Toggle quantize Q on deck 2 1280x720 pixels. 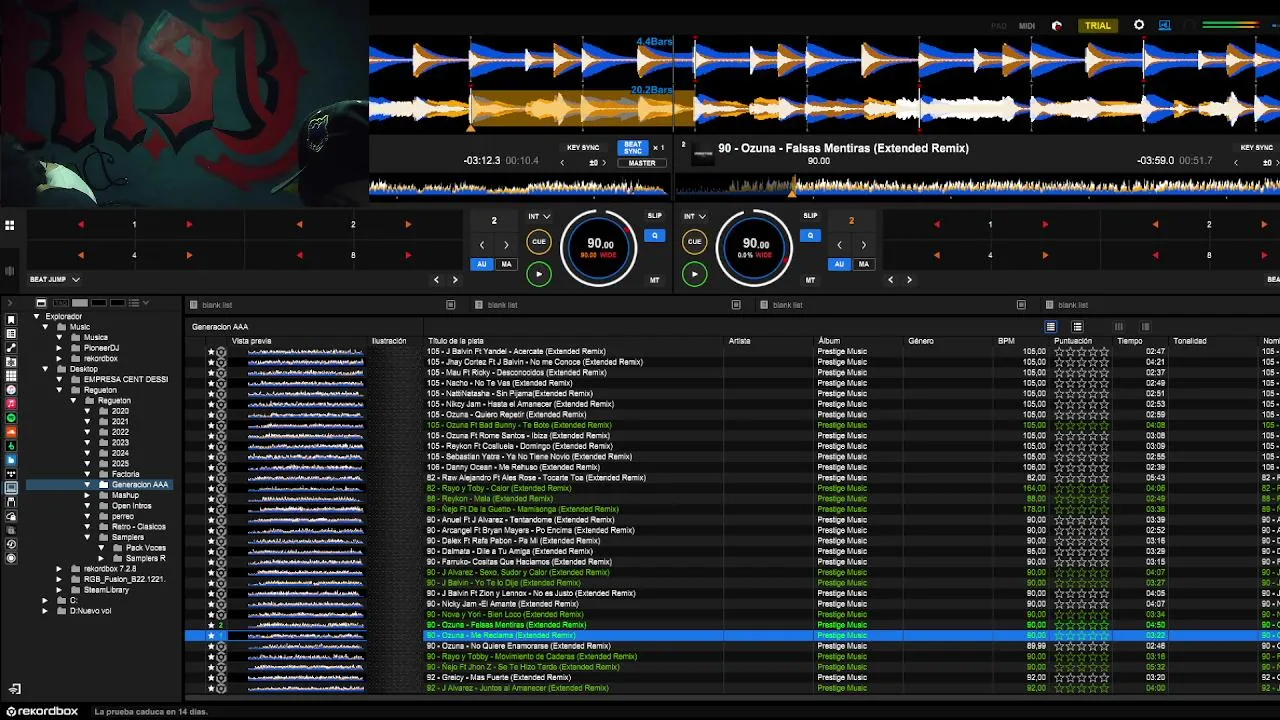pyautogui.click(x=811, y=236)
